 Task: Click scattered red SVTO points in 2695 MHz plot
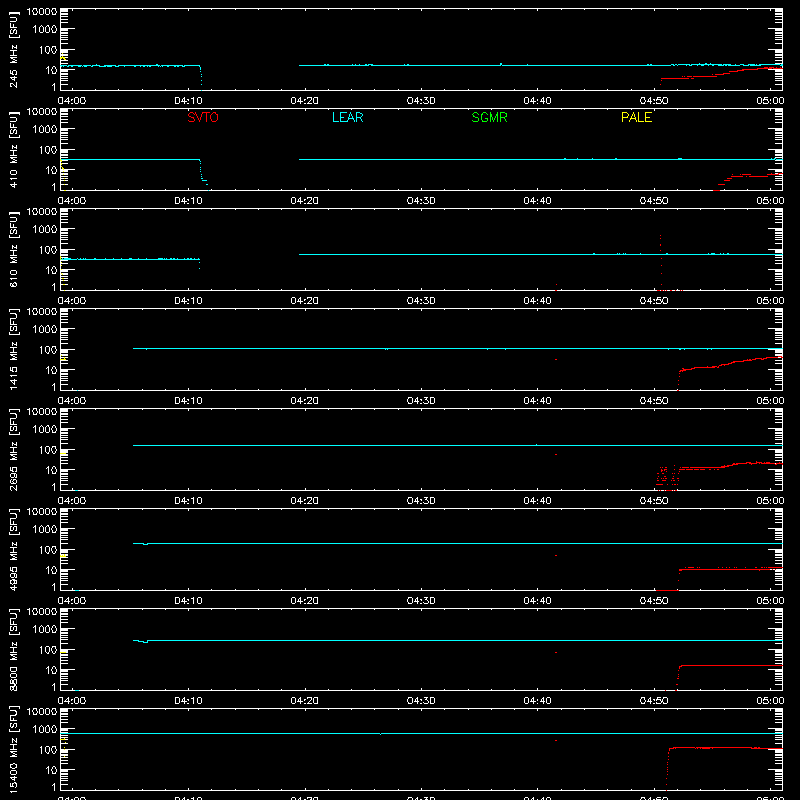pyautogui.click(x=667, y=478)
